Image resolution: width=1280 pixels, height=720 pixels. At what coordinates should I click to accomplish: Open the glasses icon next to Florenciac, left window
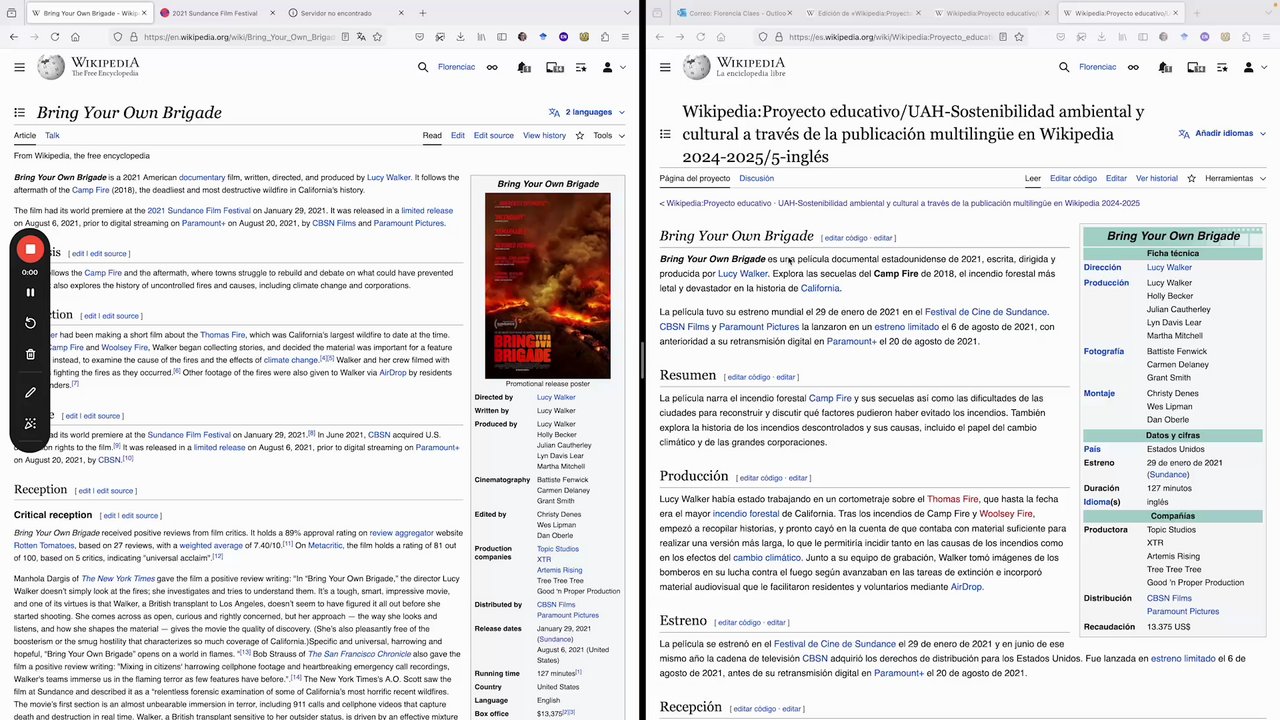(492, 67)
